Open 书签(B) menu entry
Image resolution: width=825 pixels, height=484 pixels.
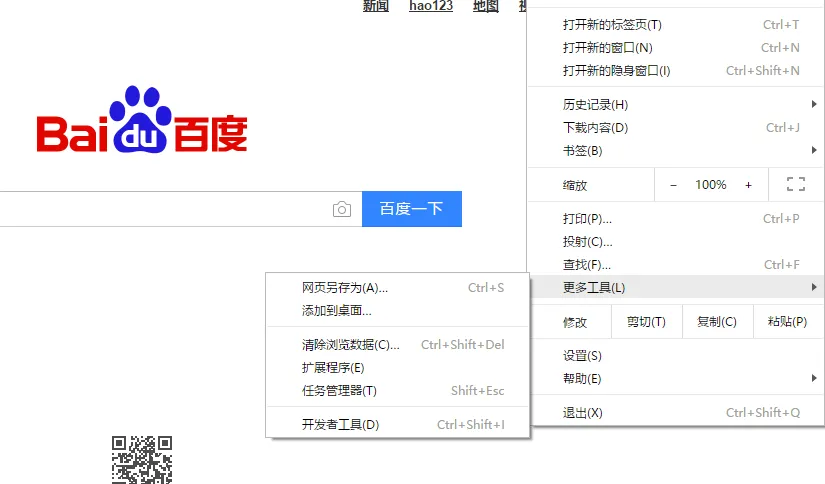(676, 151)
